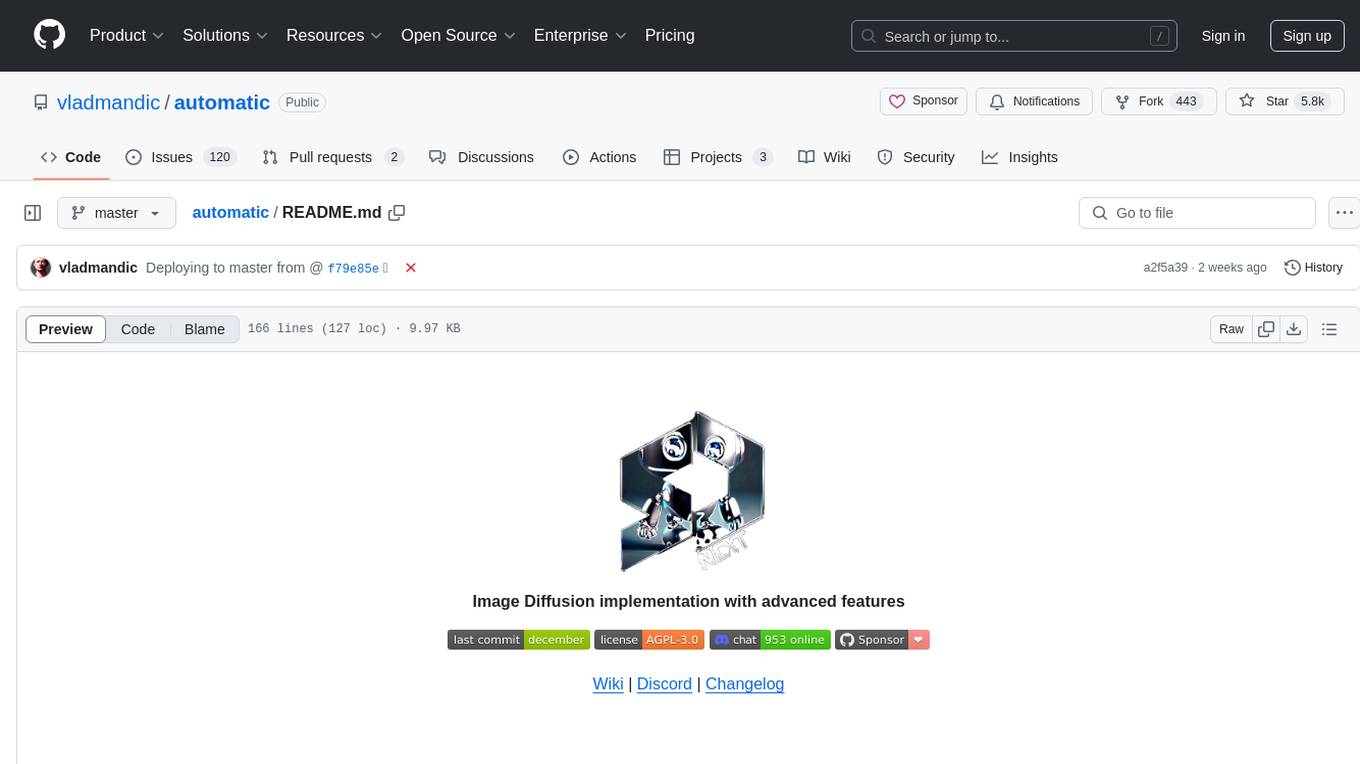Open commit hash a2f5a39
This screenshot has height=764, width=1360.
pos(1165,267)
